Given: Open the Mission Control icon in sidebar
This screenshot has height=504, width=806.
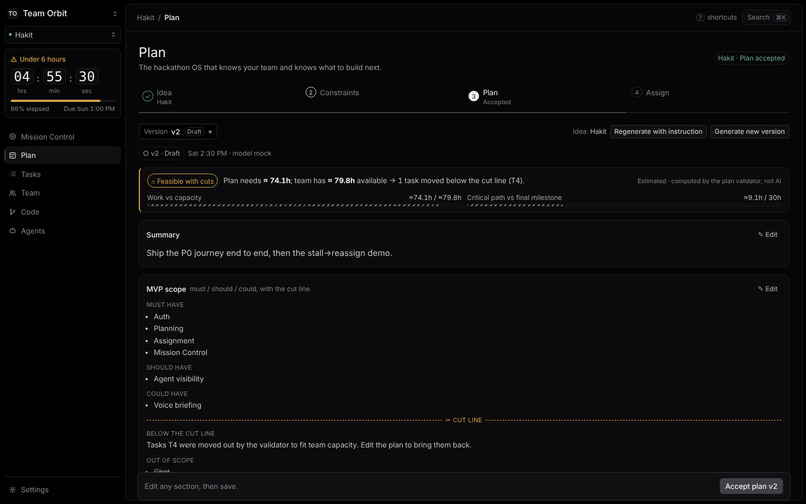Looking at the screenshot, I should click(x=12, y=137).
